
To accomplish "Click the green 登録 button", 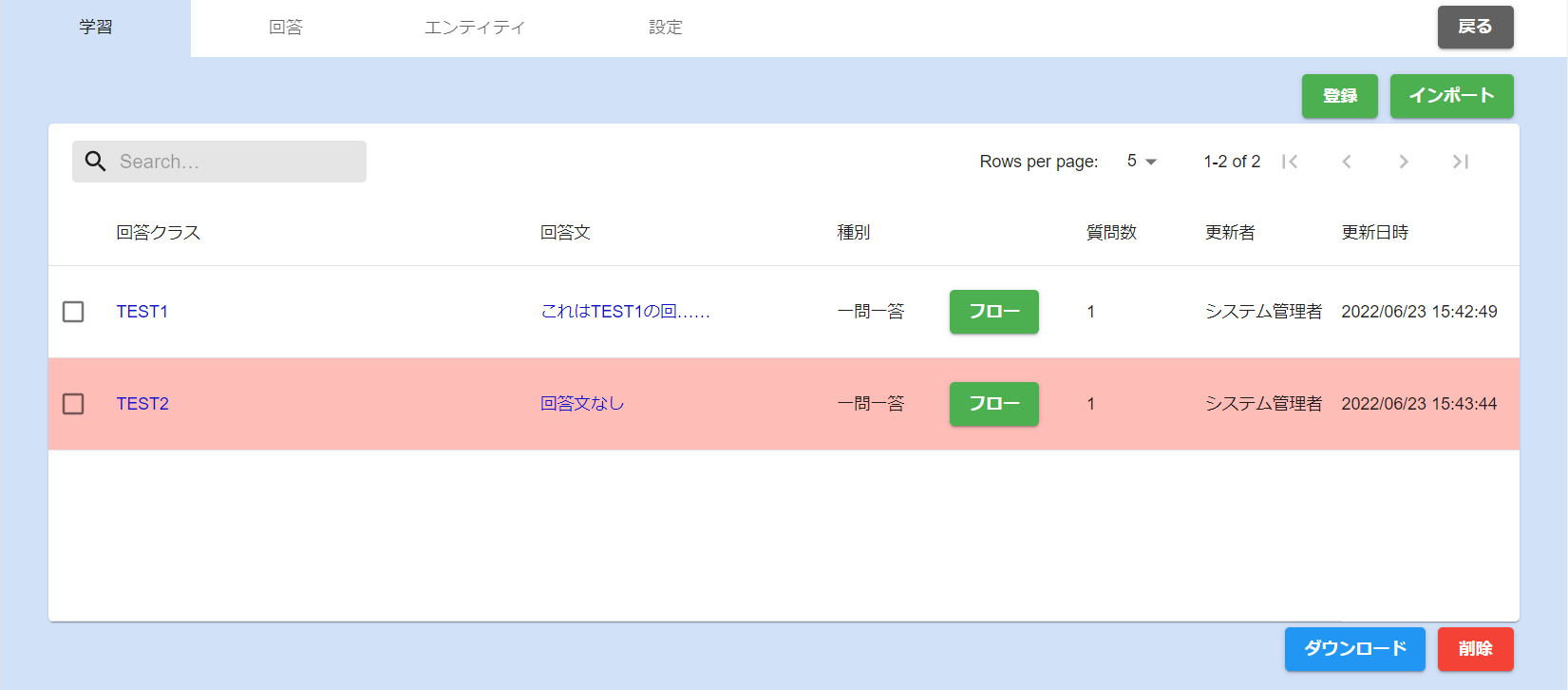I will (x=1339, y=96).
